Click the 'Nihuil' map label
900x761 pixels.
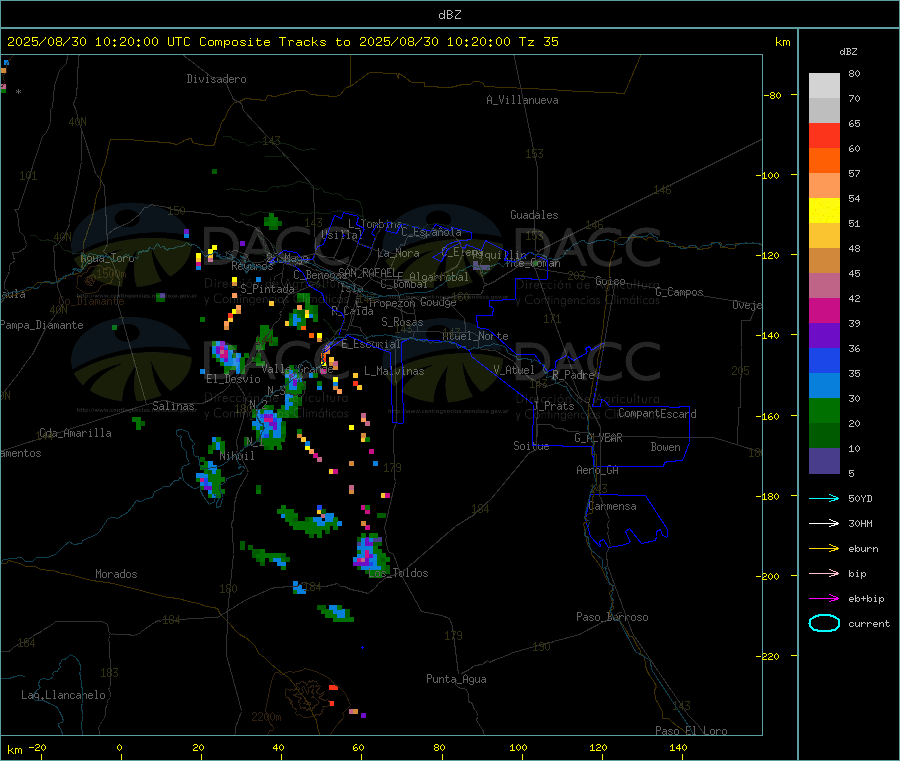[237, 456]
